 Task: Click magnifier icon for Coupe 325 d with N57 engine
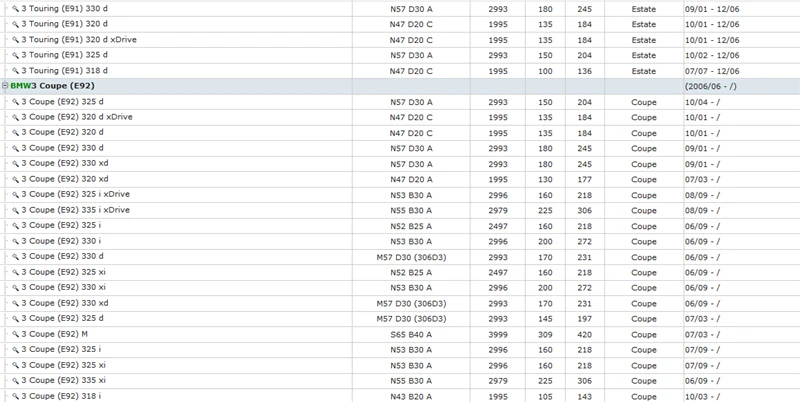click(15, 102)
